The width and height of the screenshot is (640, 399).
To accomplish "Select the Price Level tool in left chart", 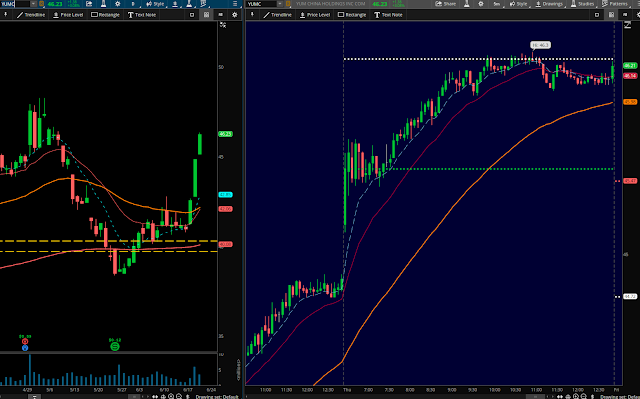I will [68, 15].
